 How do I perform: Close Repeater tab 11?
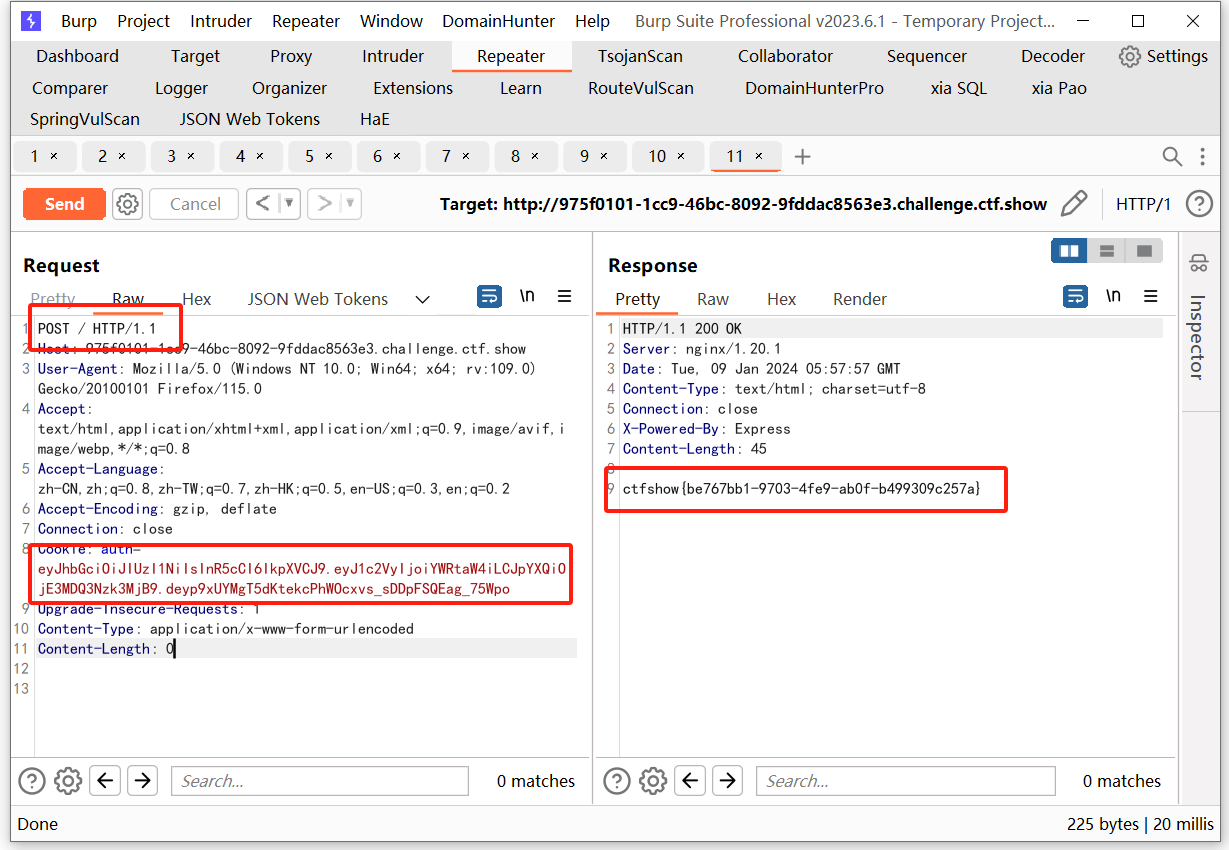759,156
